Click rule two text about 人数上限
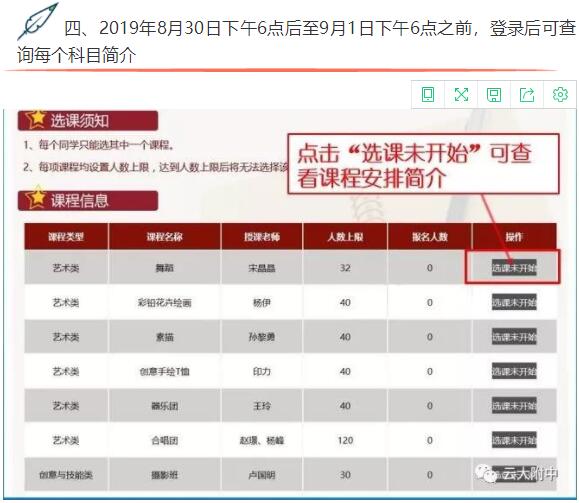The image size is (579, 503). [x=155, y=167]
